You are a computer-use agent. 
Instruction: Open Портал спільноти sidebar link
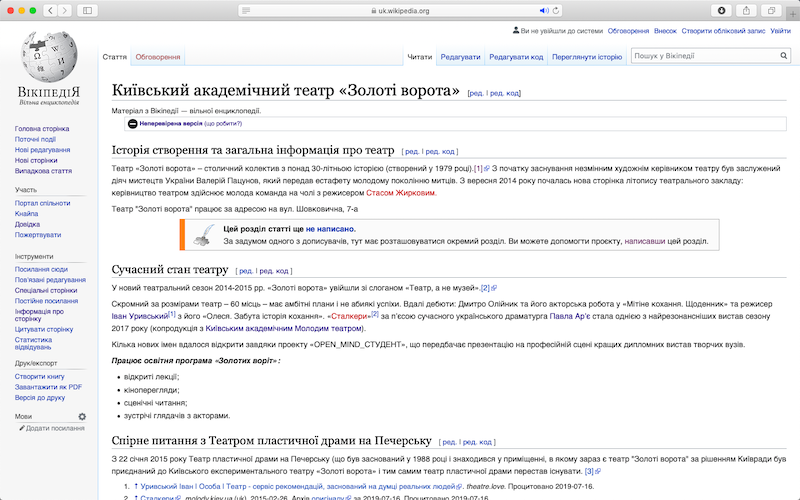[42, 203]
